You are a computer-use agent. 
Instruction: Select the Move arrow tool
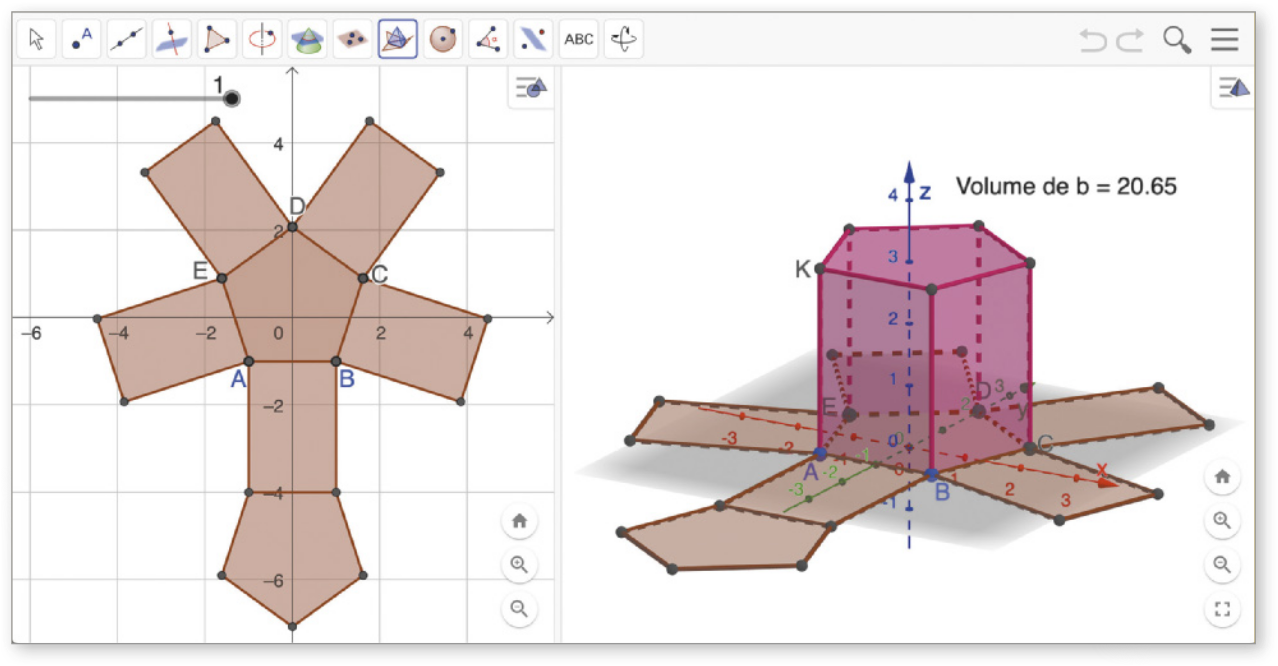(37, 39)
